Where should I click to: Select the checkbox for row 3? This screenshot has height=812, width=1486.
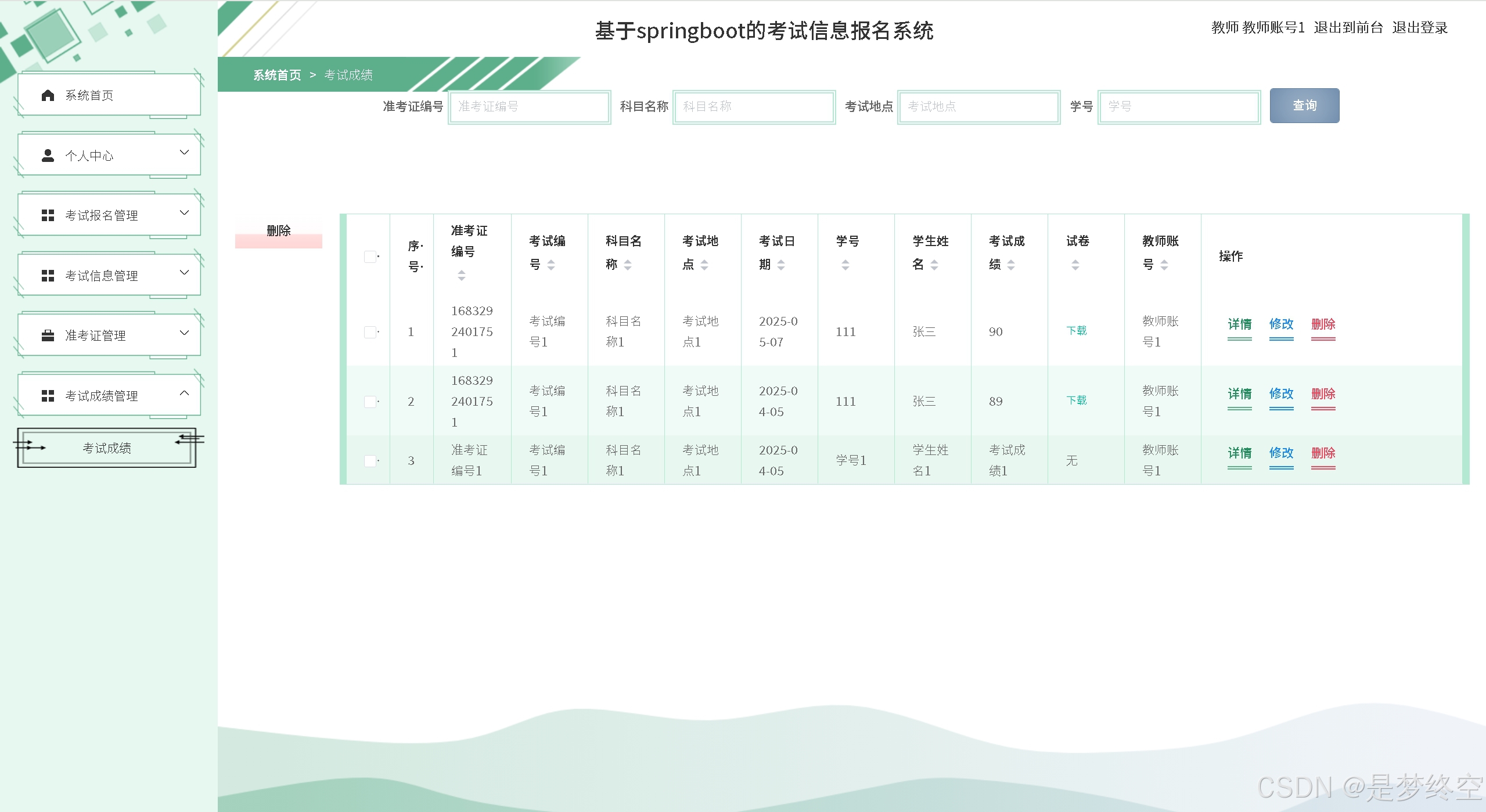click(370, 461)
